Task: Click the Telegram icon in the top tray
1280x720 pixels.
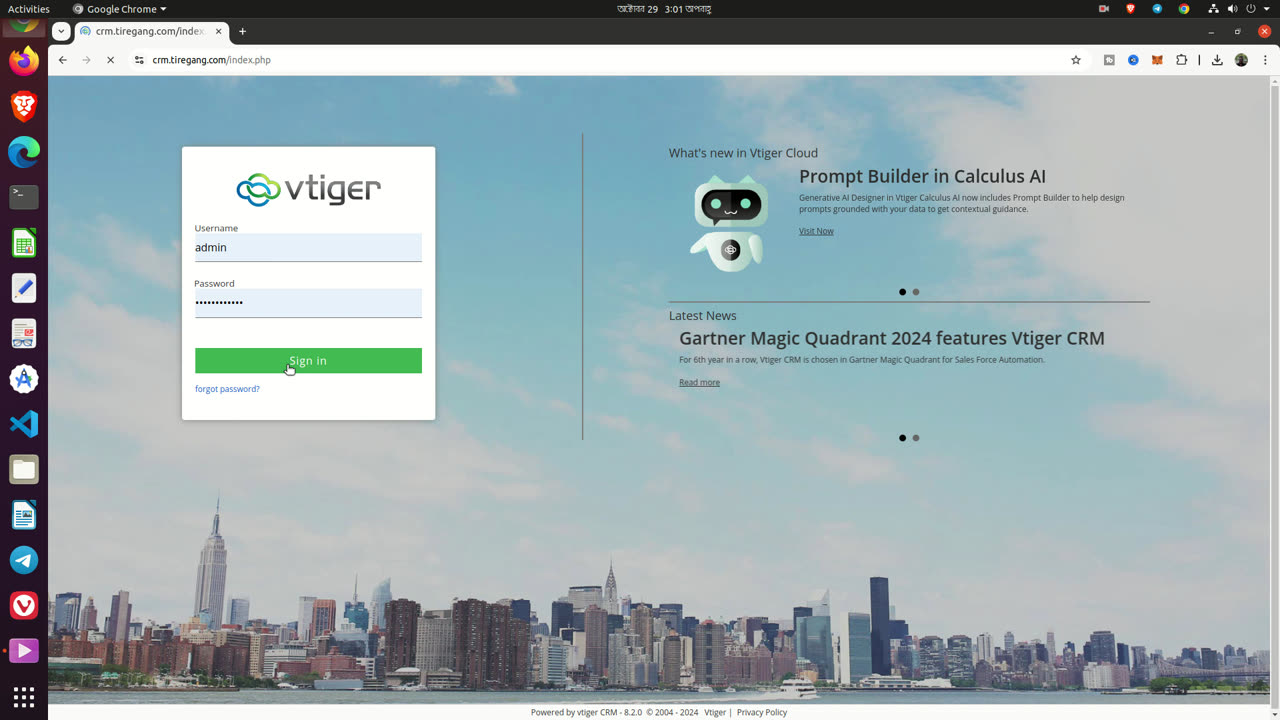Action: pyautogui.click(x=1157, y=9)
